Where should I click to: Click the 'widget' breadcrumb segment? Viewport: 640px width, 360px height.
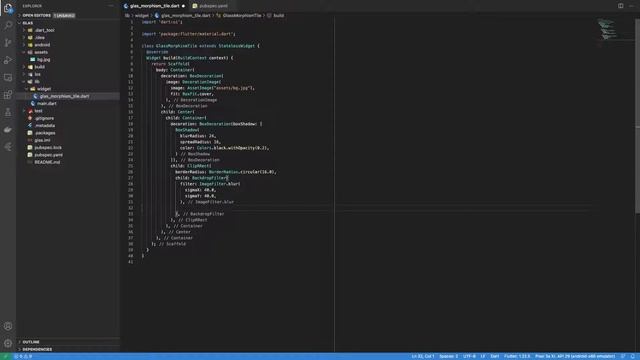click(x=142, y=16)
